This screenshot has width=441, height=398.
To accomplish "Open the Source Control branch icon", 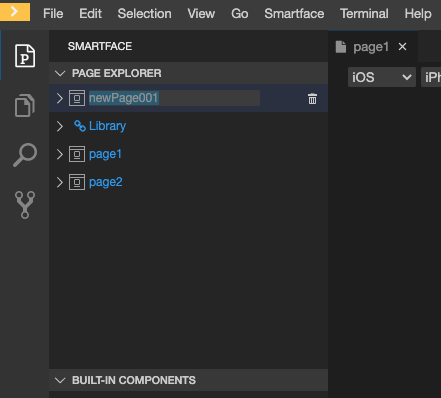I will 25,205.
